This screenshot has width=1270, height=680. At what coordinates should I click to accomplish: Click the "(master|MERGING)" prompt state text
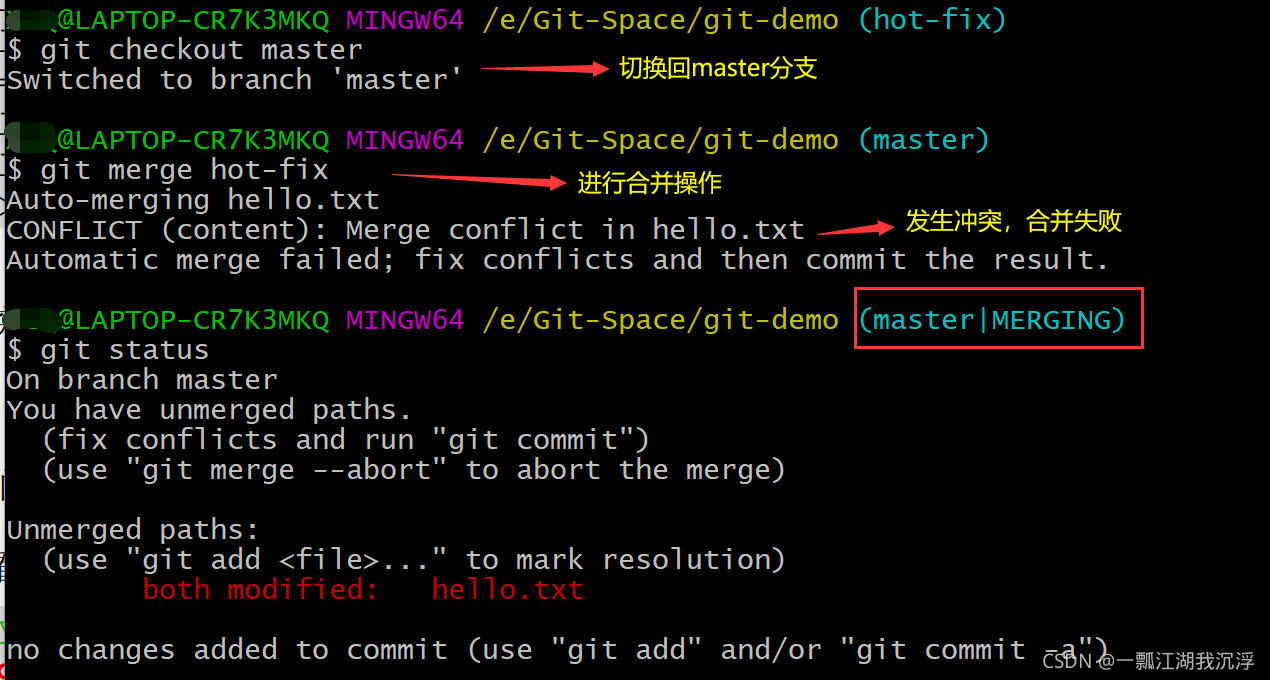coord(992,320)
